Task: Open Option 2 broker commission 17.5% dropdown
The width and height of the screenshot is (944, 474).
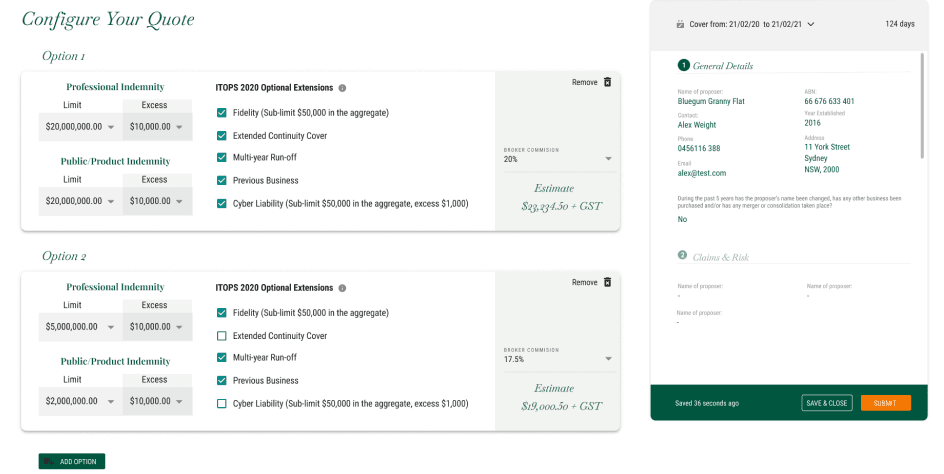Action: tap(558, 359)
